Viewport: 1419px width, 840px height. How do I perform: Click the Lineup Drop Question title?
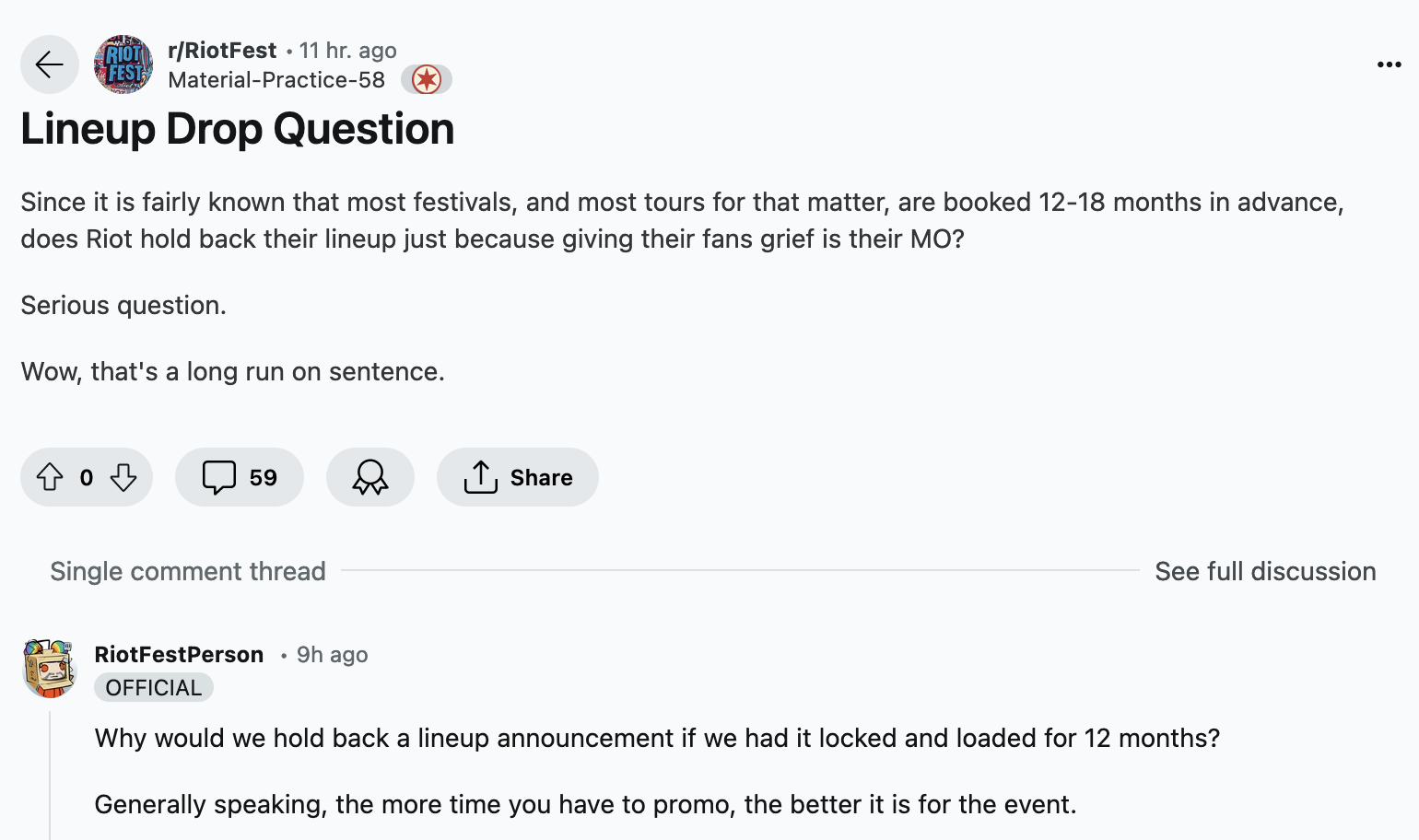(x=238, y=129)
